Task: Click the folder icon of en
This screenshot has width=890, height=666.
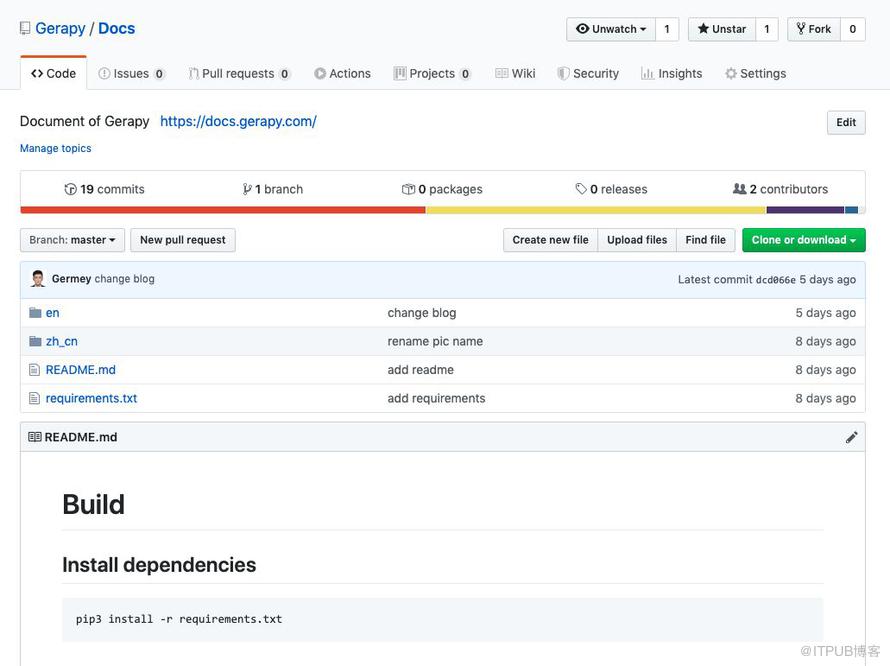Action: [x=35, y=313]
